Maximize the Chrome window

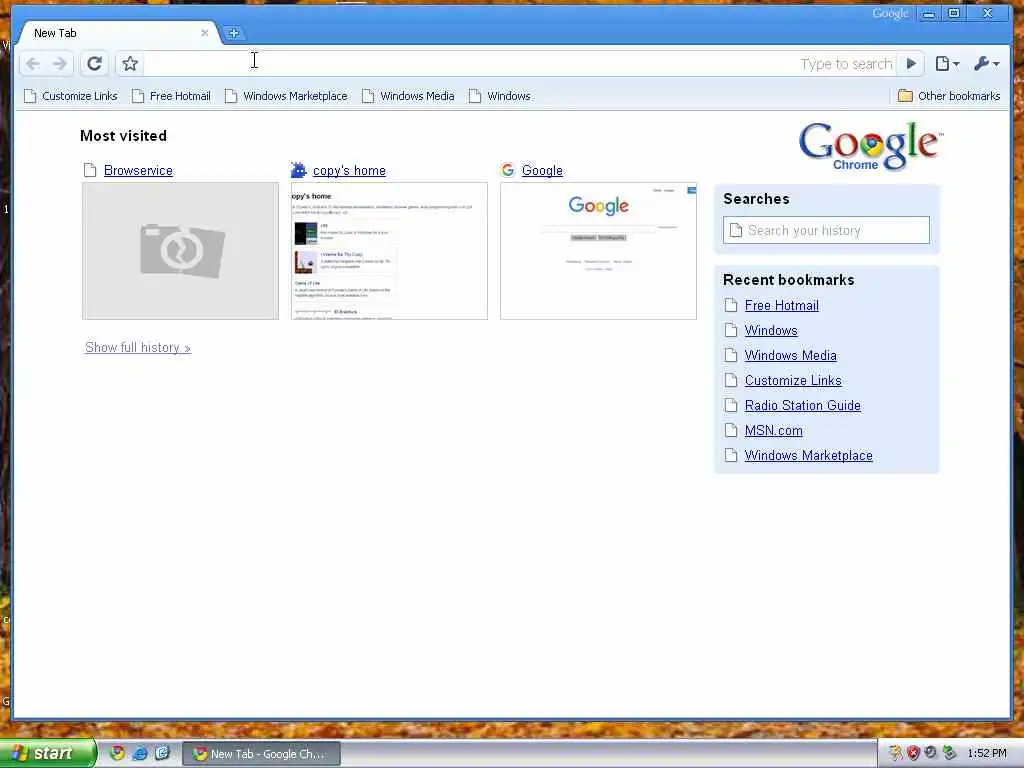click(954, 13)
